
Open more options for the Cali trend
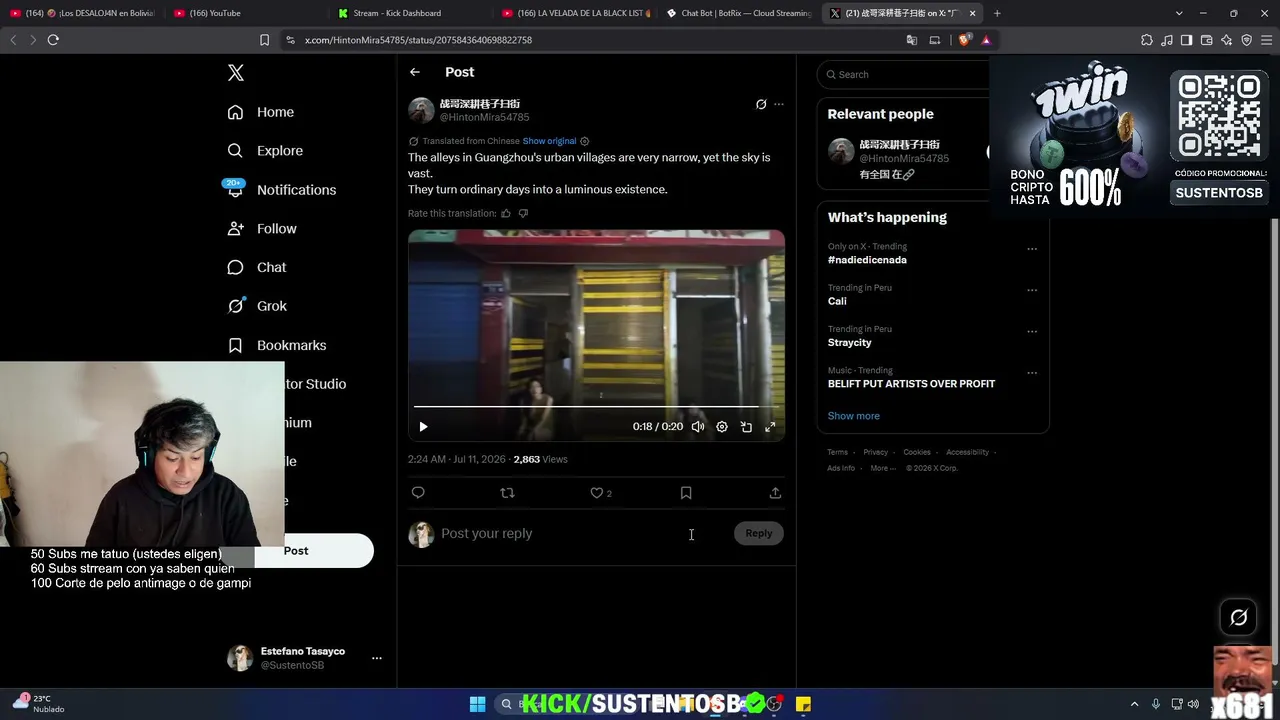1032,290
